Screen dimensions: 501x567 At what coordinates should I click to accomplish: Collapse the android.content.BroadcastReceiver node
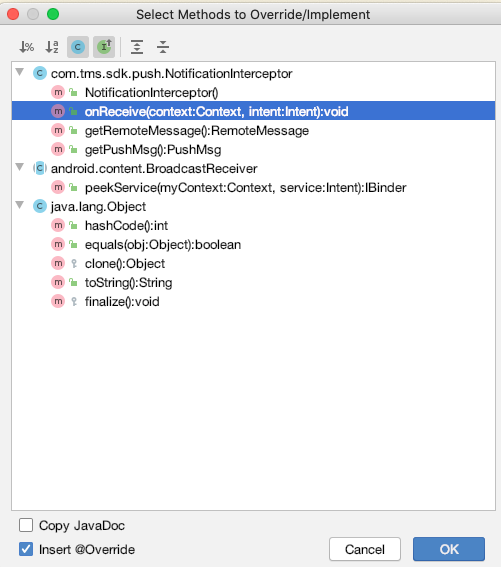tap(20, 167)
